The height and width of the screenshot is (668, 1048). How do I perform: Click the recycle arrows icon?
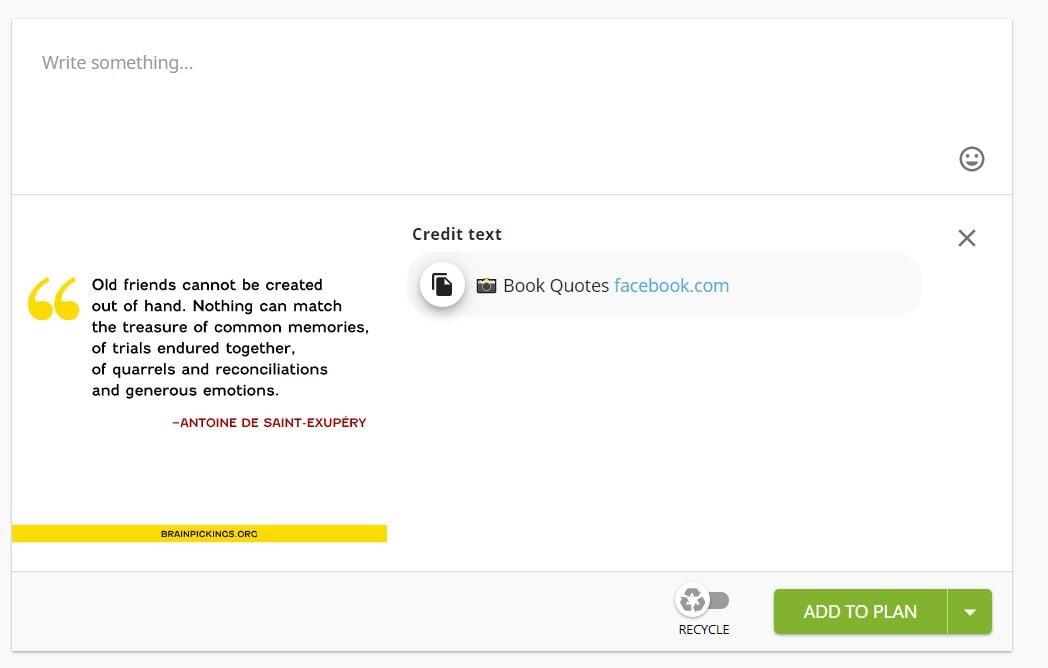(x=692, y=600)
